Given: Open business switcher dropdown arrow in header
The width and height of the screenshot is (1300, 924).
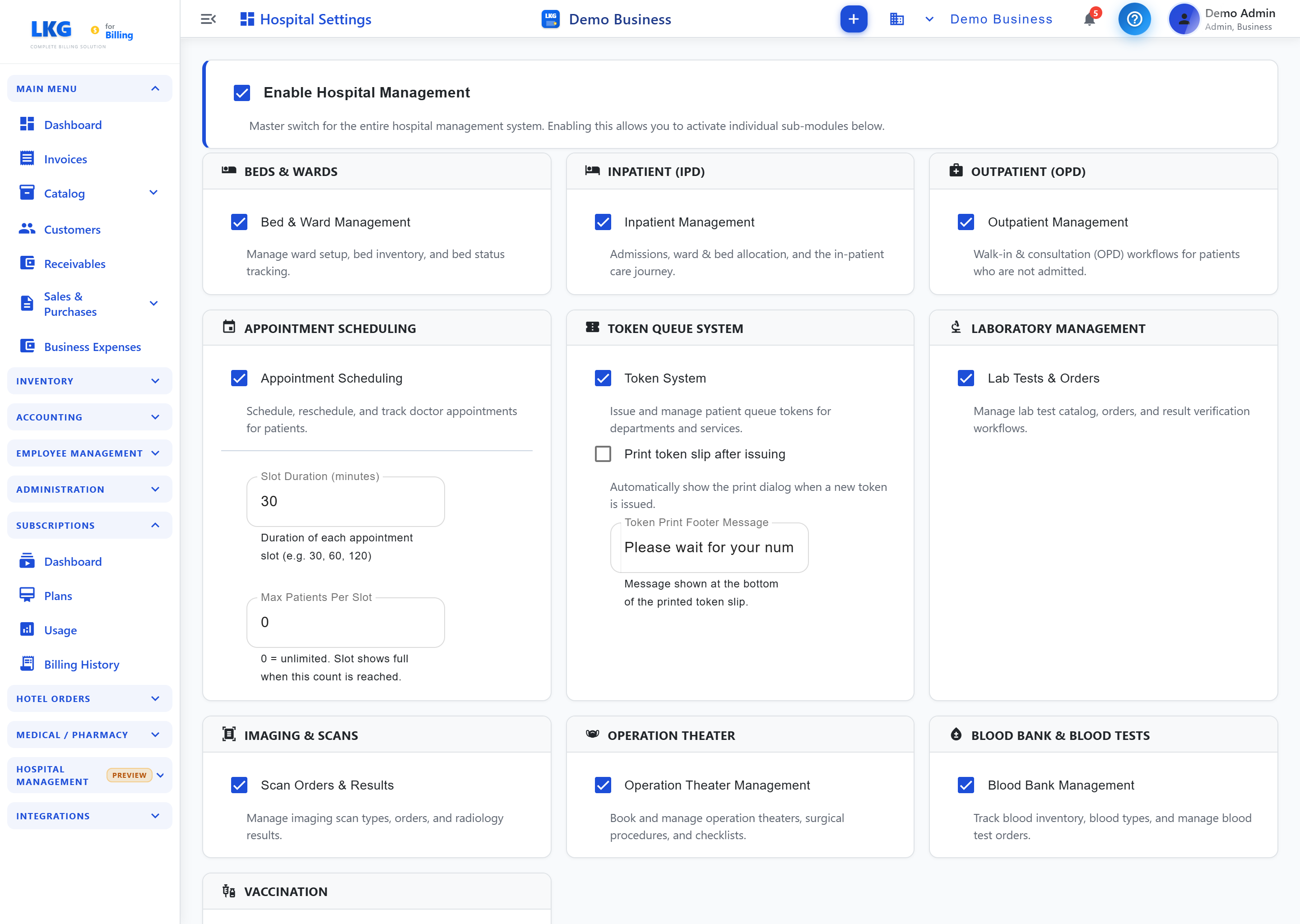Looking at the screenshot, I should [x=929, y=19].
